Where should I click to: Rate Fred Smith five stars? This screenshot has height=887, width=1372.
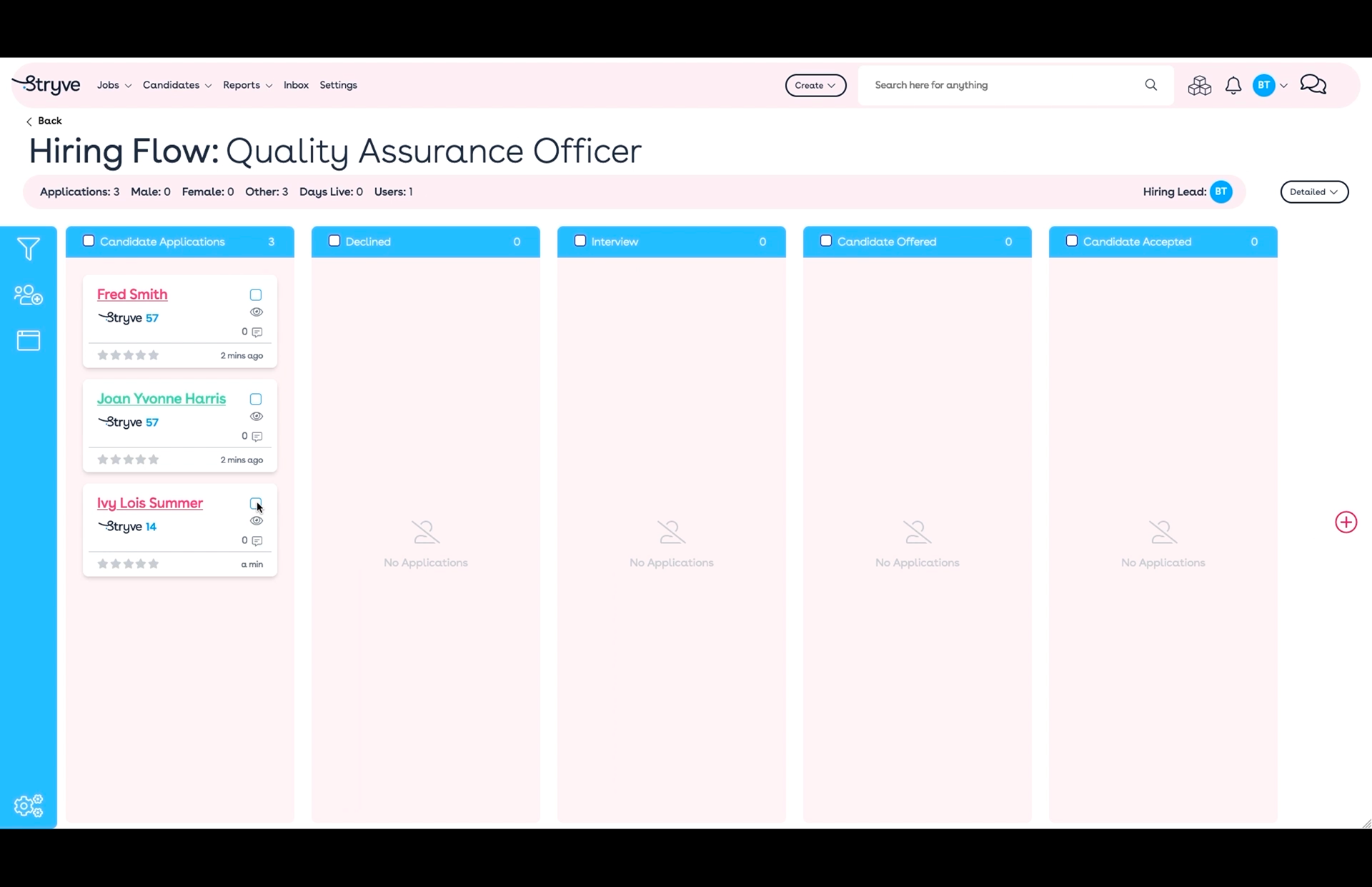click(154, 355)
